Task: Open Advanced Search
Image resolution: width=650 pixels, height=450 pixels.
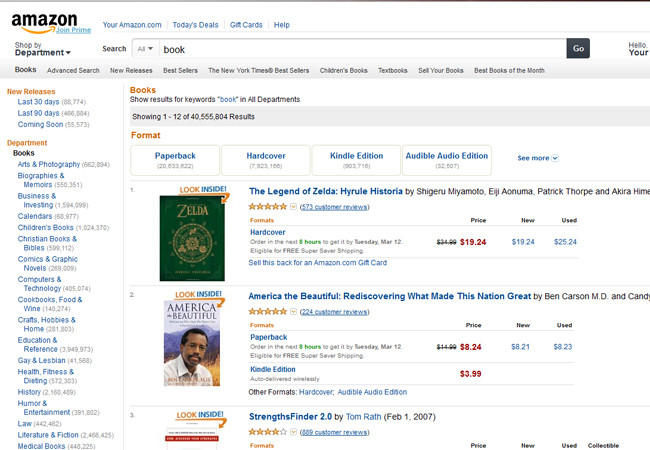Action: coord(73,70)
